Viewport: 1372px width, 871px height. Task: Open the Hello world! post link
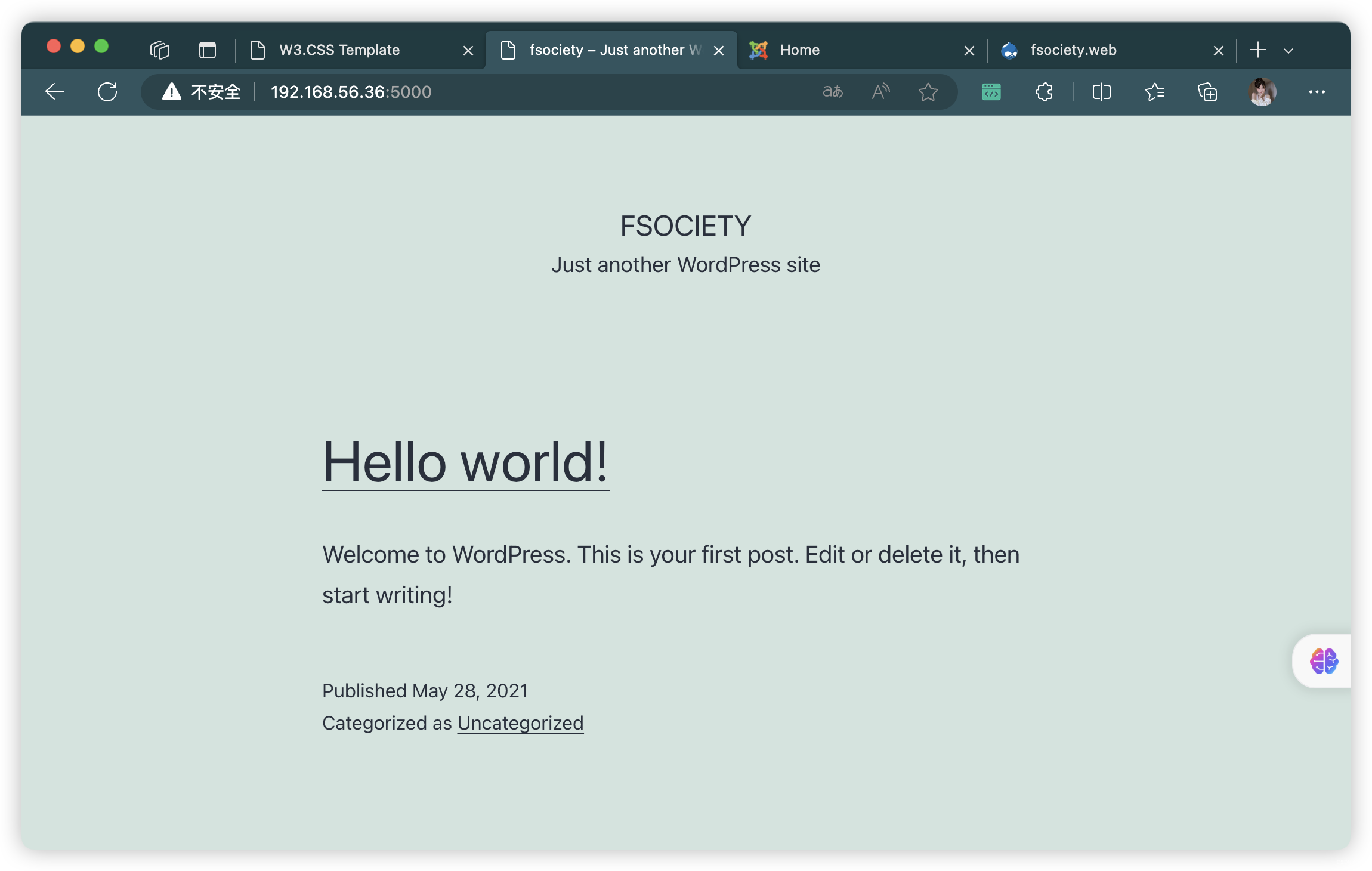coord(465,462)
